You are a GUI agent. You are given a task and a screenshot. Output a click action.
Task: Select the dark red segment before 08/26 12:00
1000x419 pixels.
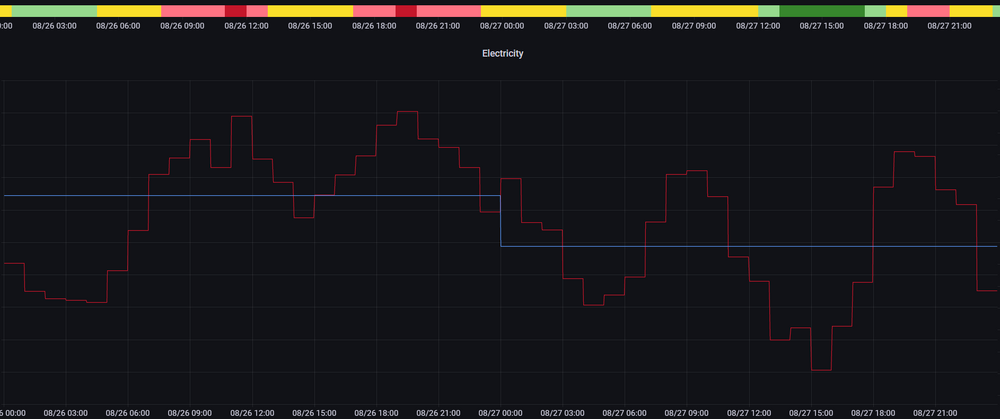pos(235,10)
